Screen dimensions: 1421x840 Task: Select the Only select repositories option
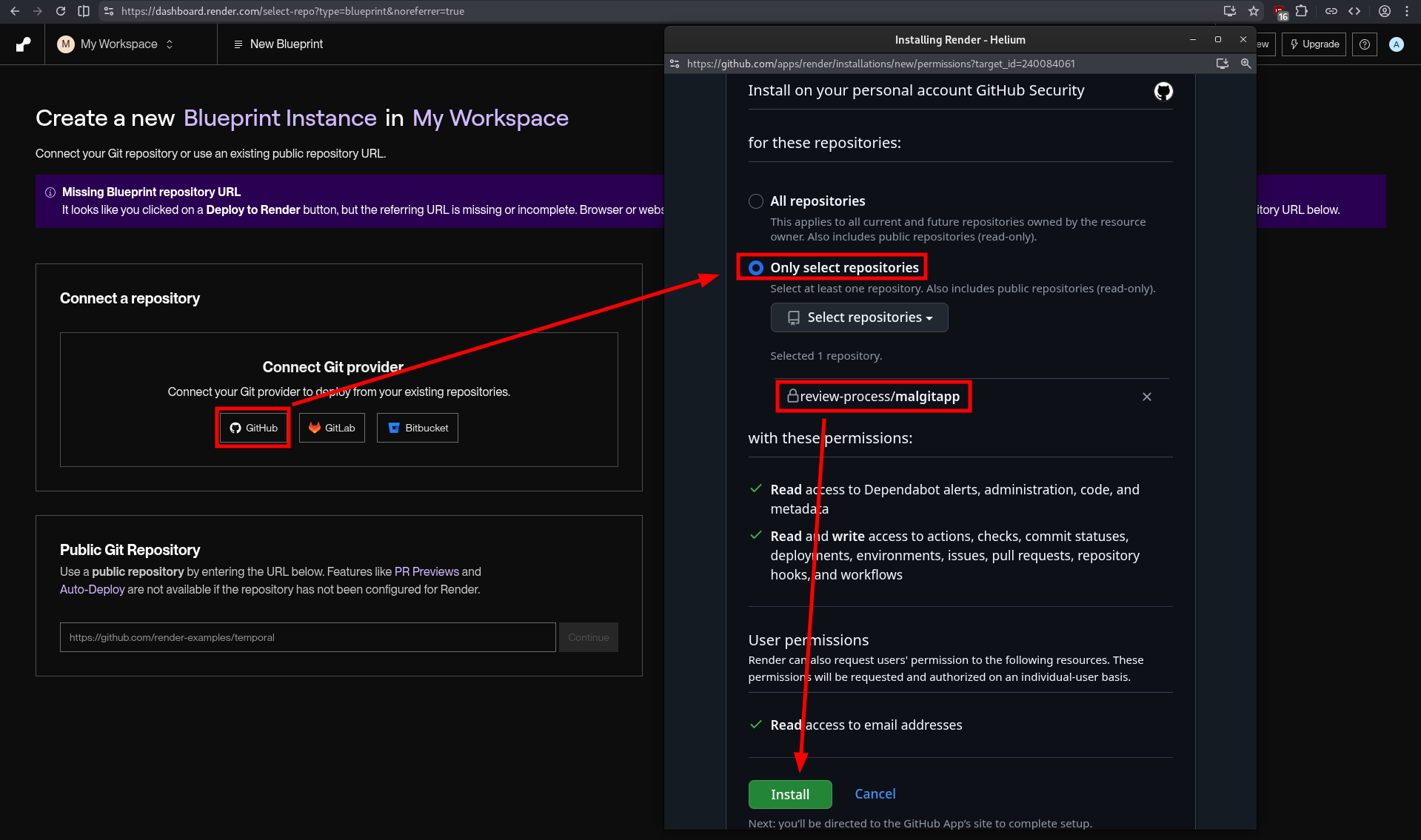pos(755,268)
